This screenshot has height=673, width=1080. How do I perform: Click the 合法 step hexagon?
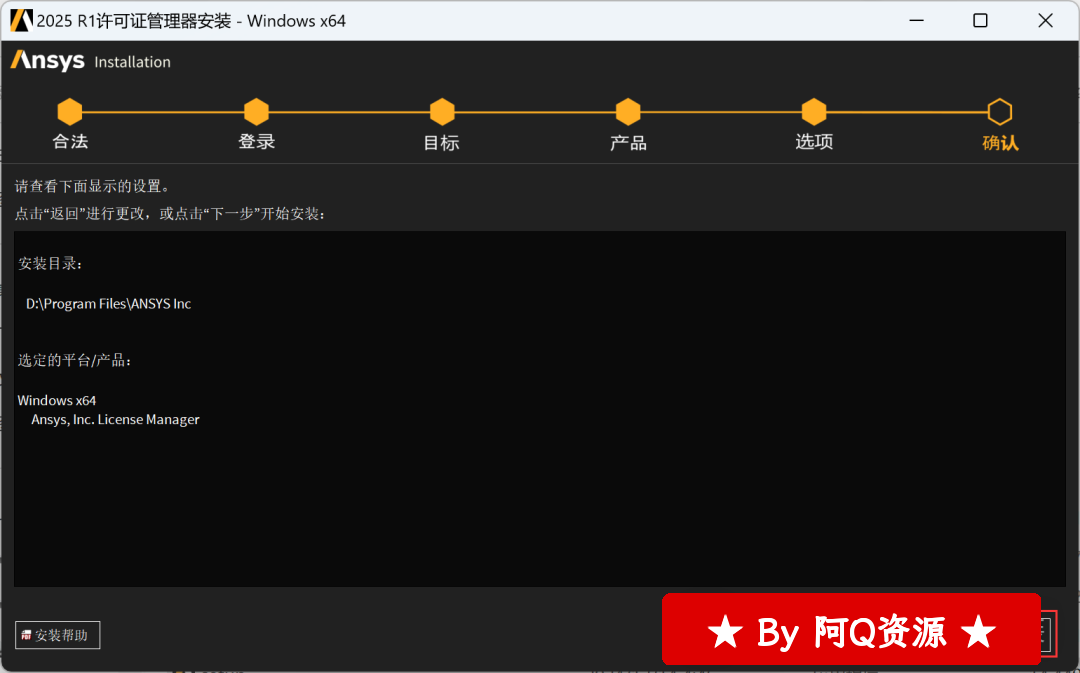(x=70, y=112)
